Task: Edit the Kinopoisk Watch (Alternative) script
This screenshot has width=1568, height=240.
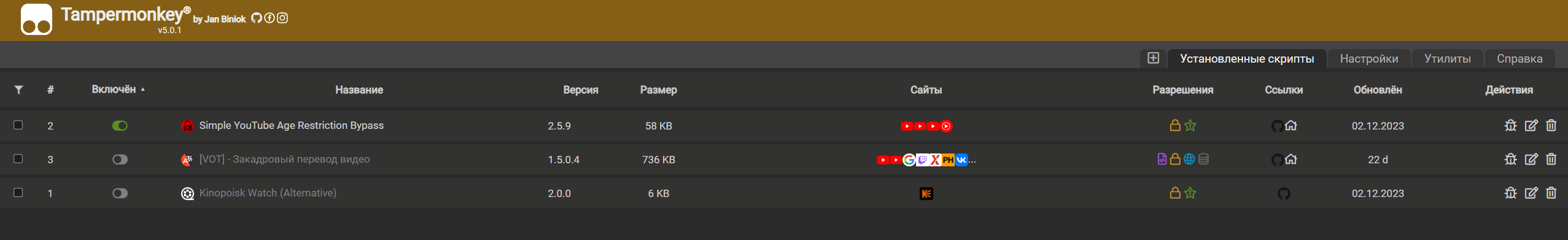Action: pyautogui.click(x=1531, y=193)
